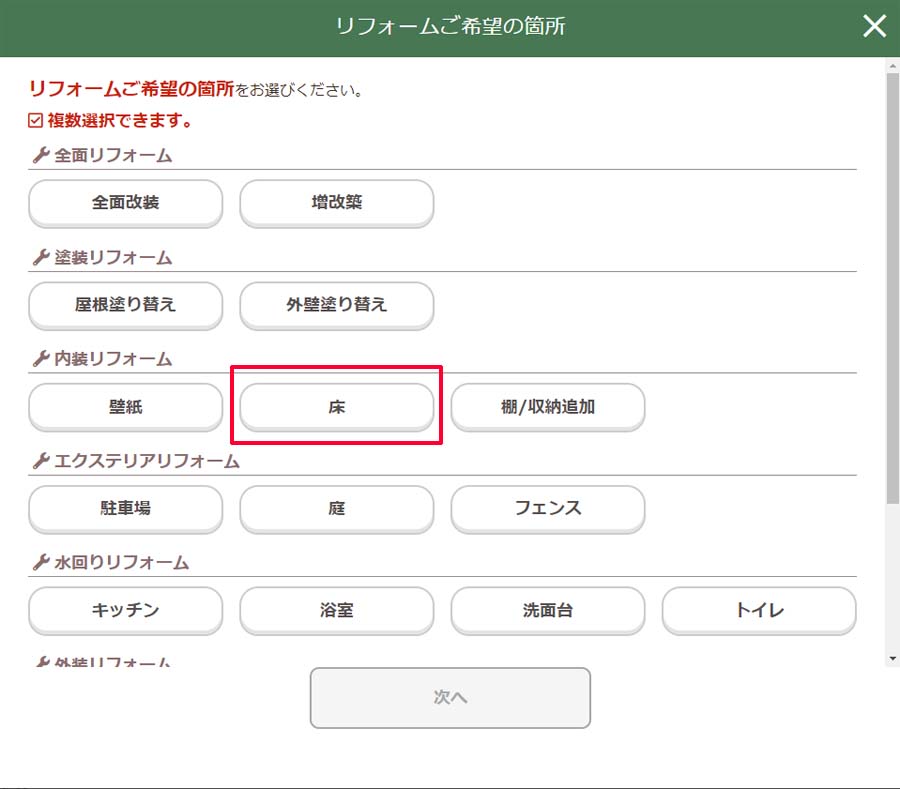Image resolution: width=900 pixels, height=789 pixels.
Task: Select the 増改築 option
Action: pyautogui.click(x=336, y=203)
